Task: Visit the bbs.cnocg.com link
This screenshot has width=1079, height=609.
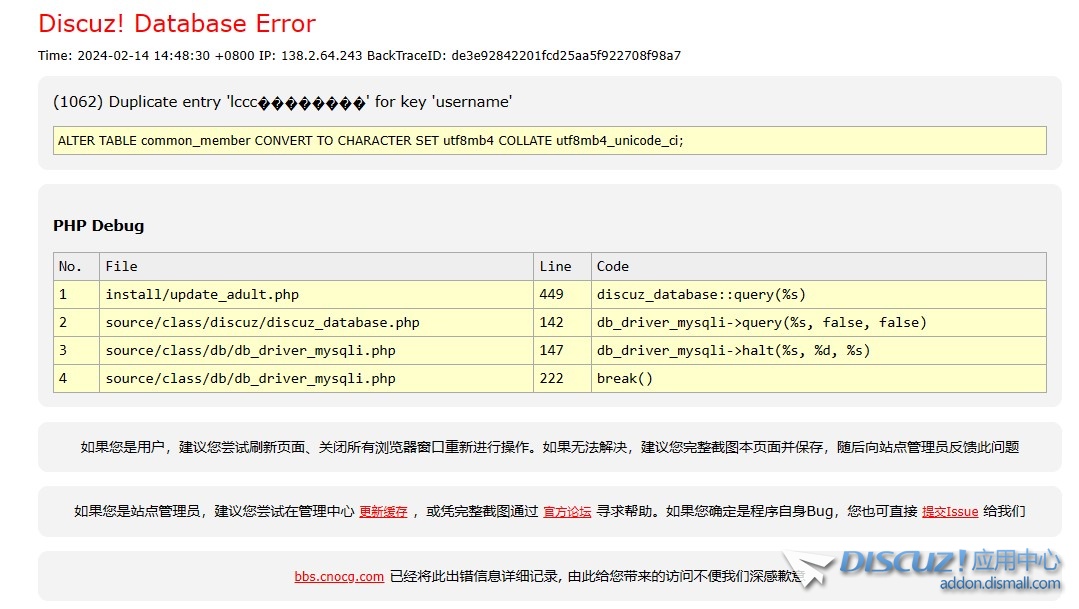Action: pyautogui.click(x=339, y=577)
